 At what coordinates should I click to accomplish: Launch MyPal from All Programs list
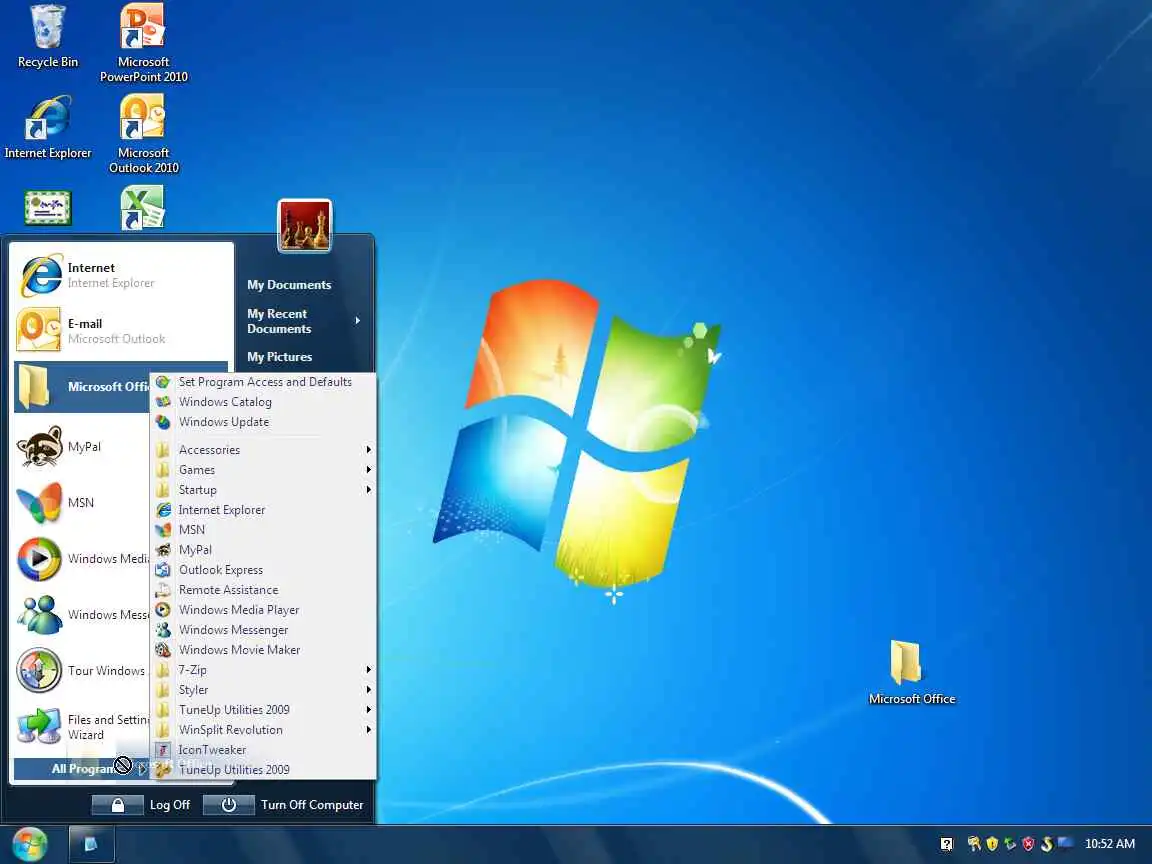pyautogui.click(x=264, y=550)
